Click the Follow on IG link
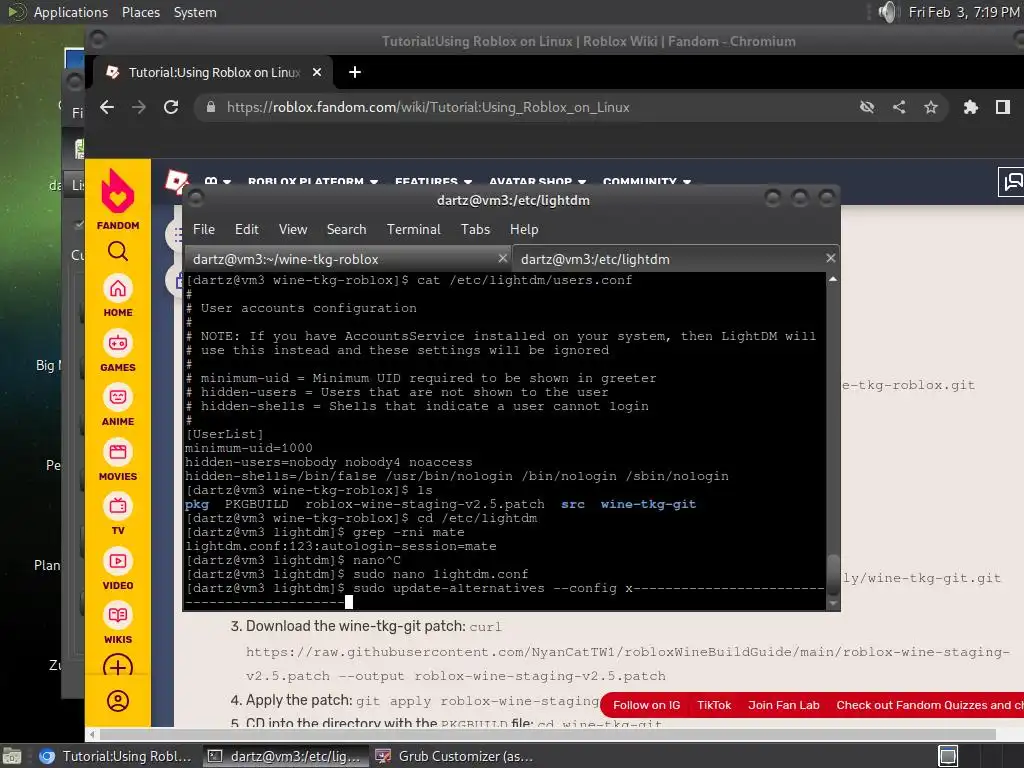Screen dimensions: 1024x768 pyautogui.click(x=647, y=705)
